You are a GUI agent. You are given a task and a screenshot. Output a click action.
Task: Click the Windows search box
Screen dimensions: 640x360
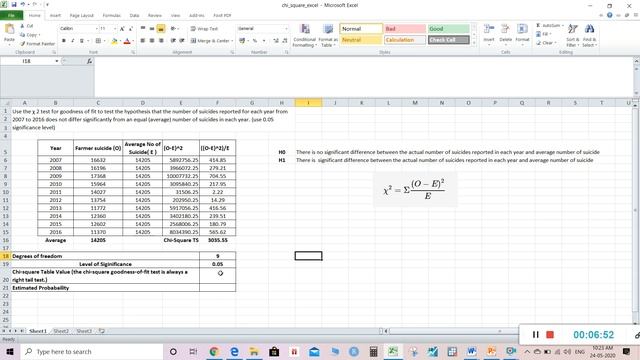click(92, 351)
